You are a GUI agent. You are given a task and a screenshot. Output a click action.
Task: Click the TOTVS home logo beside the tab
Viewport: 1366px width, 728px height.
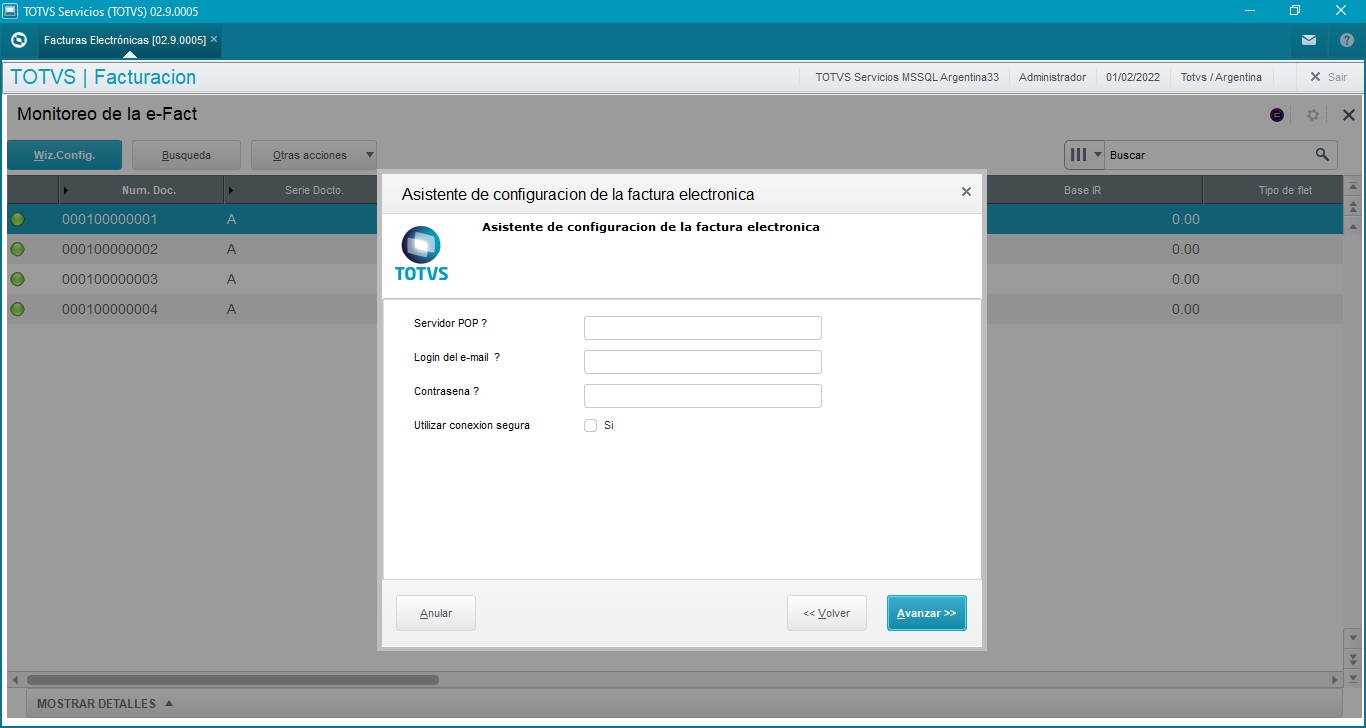tap(18, 40)
